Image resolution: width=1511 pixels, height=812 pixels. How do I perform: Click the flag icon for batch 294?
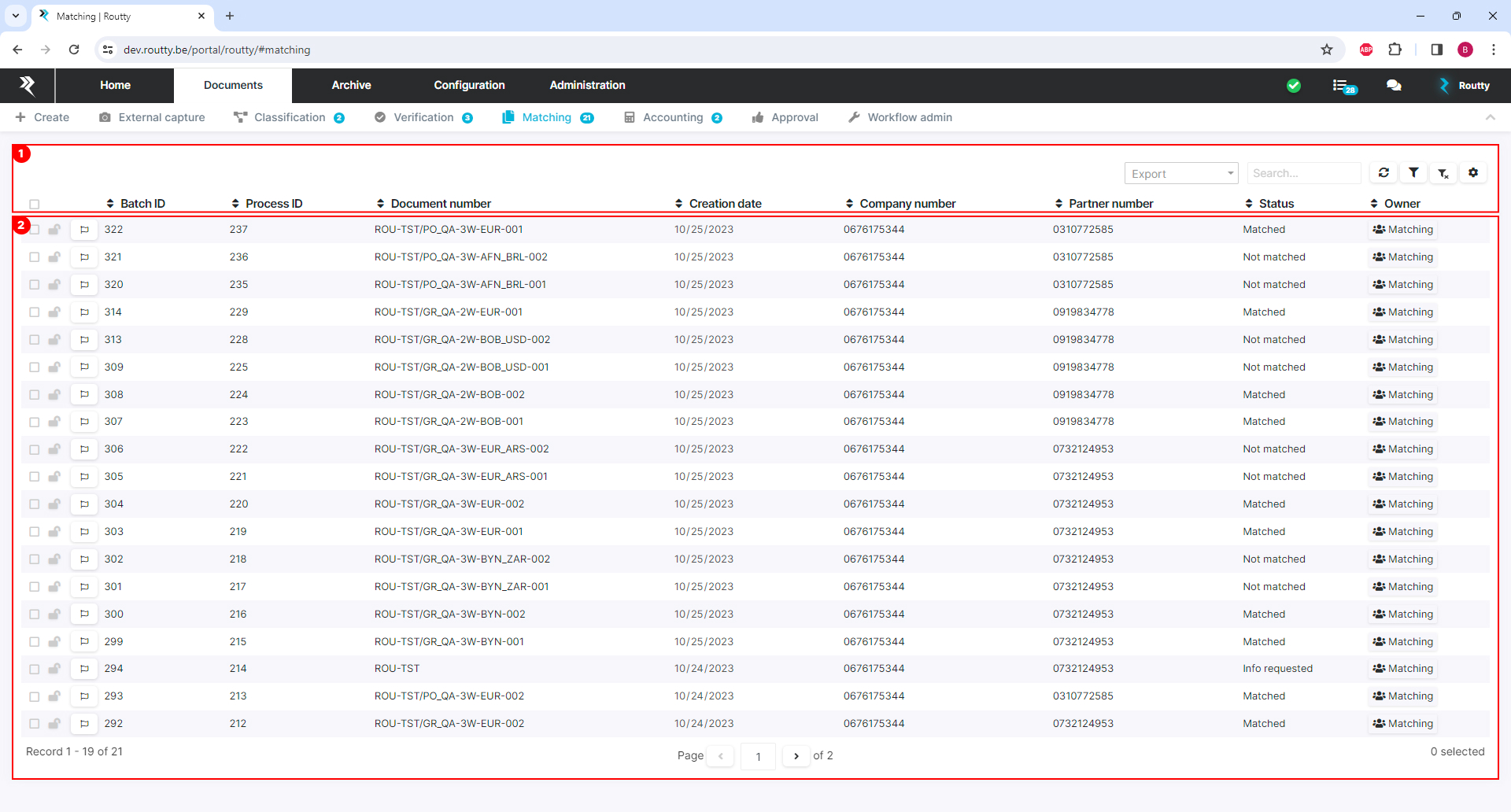84,669
